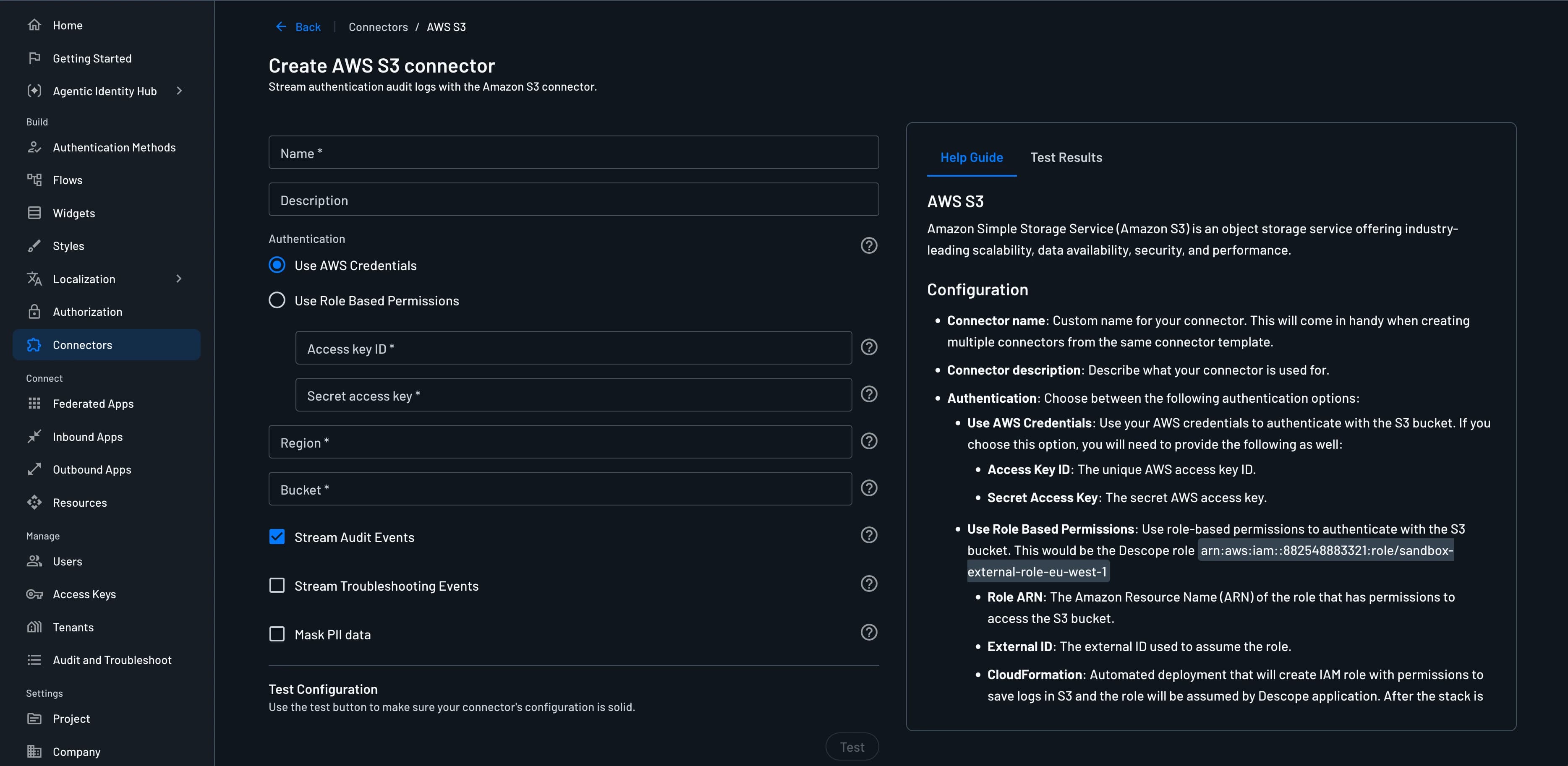Click the Secret access key input field

click(x=573, y=394)
